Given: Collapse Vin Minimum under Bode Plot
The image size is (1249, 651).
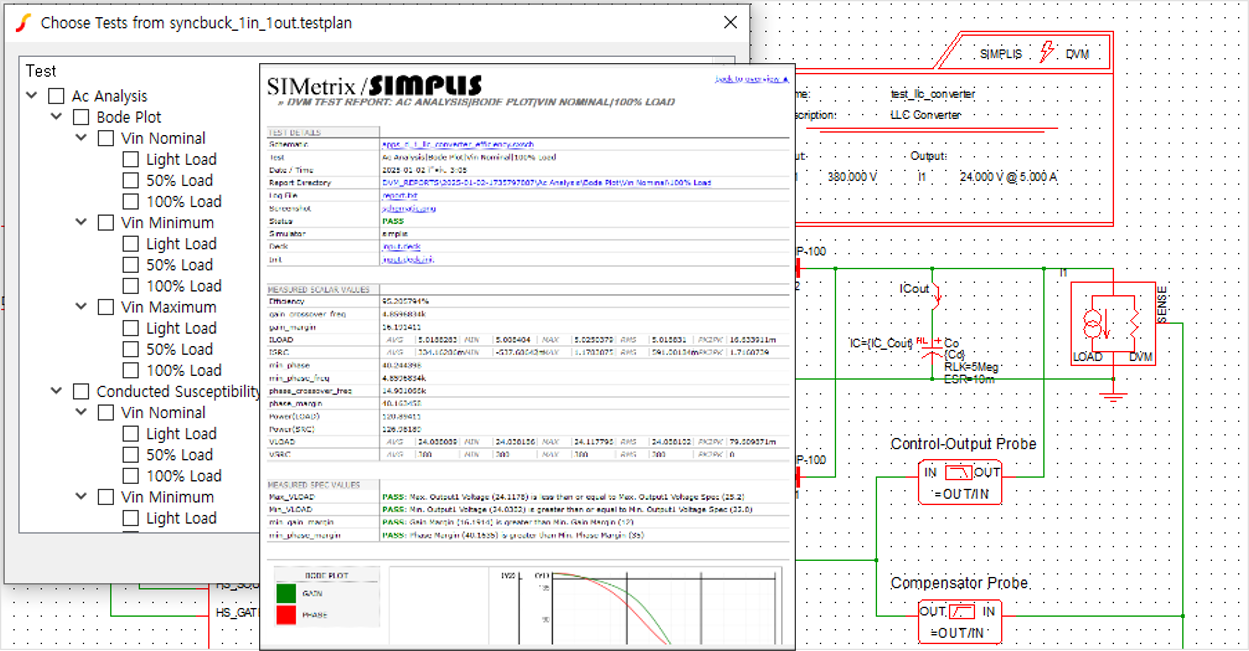Looking at the screenshot, I should pyautogui.click(x=81, y=222).
